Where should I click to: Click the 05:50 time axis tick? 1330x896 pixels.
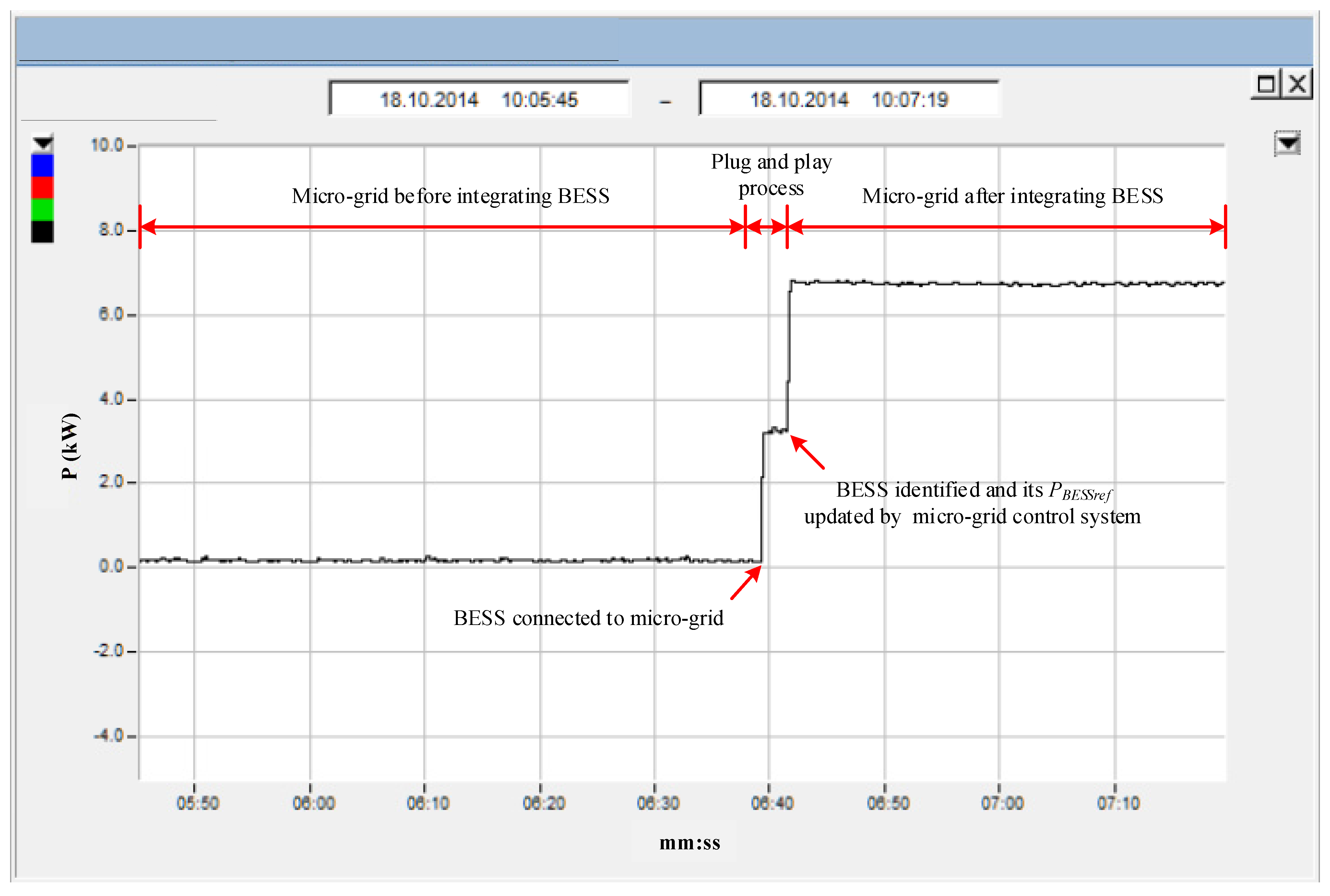198,803
